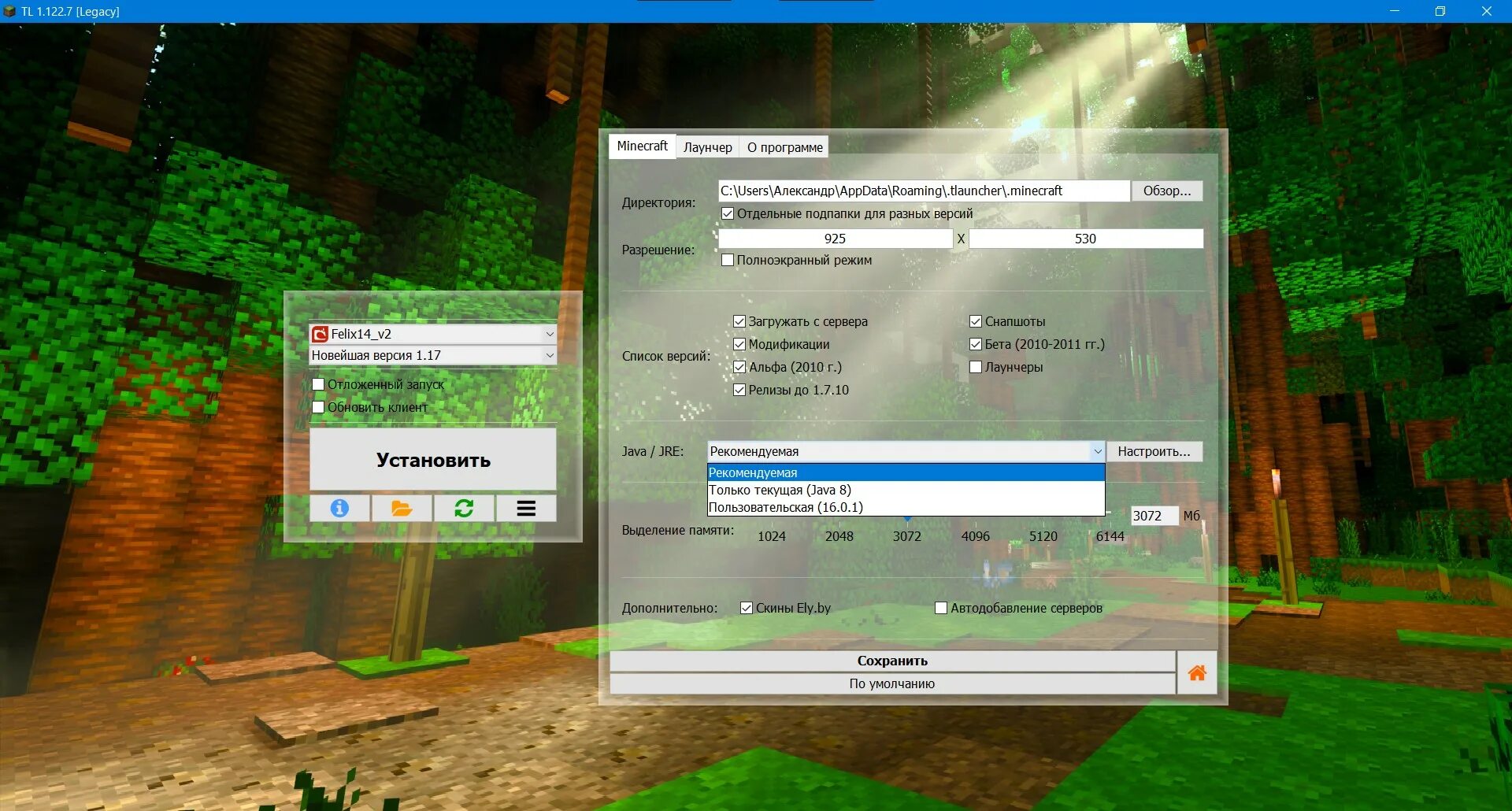Open the 'О программе' tab

click(x=784, y=147)
